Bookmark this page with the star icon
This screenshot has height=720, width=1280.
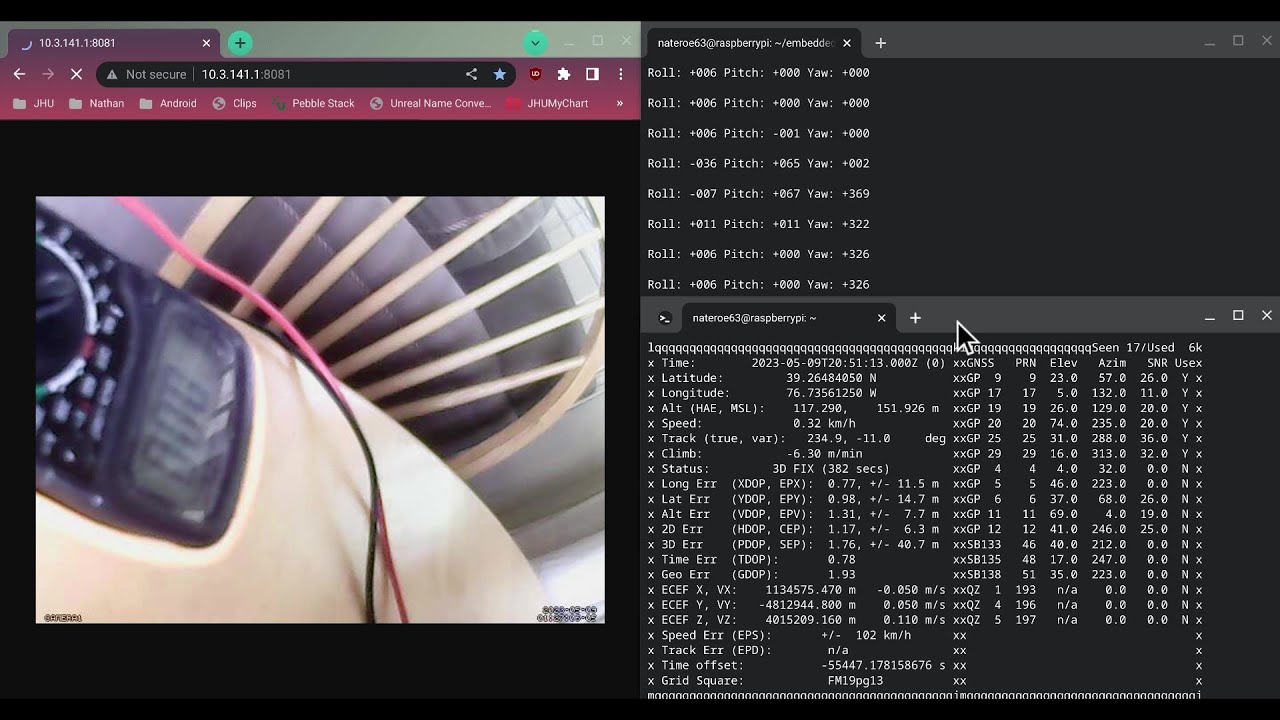tap(499, 74)
